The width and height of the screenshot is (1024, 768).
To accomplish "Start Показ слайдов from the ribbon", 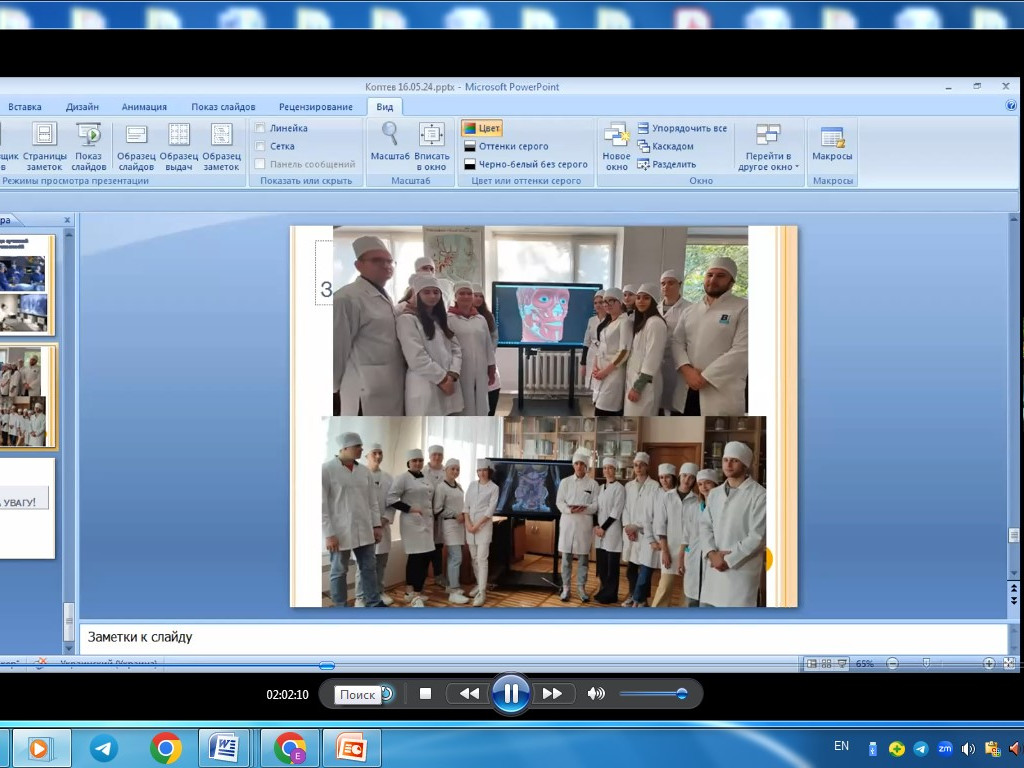I will pos(89,147).
